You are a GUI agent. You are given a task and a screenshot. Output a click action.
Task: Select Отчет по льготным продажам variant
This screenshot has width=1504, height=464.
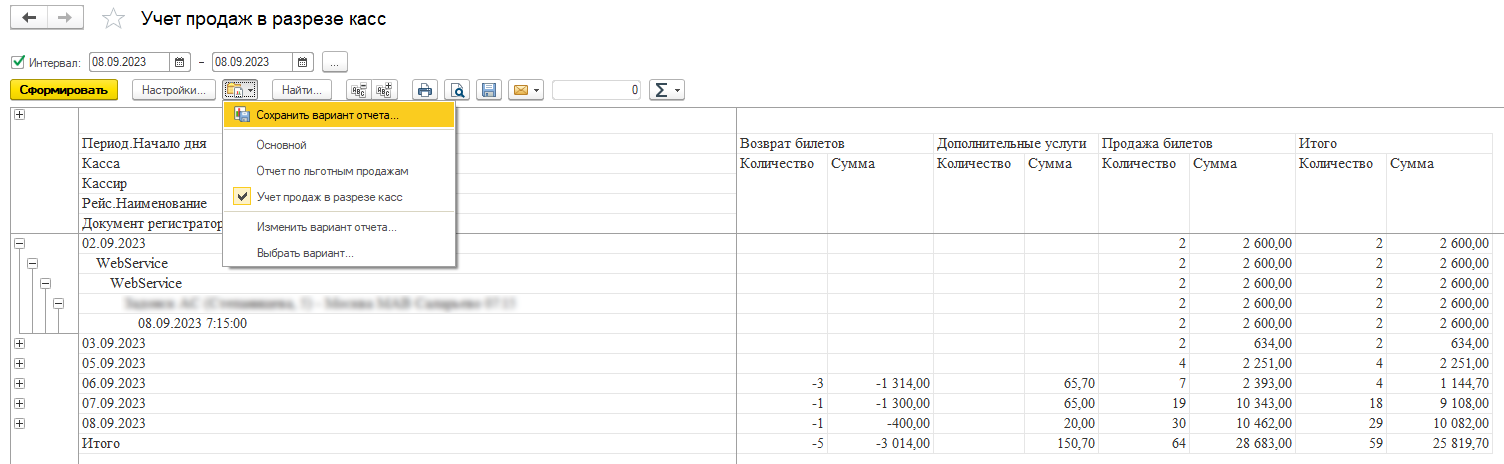(x=332, y=171)
